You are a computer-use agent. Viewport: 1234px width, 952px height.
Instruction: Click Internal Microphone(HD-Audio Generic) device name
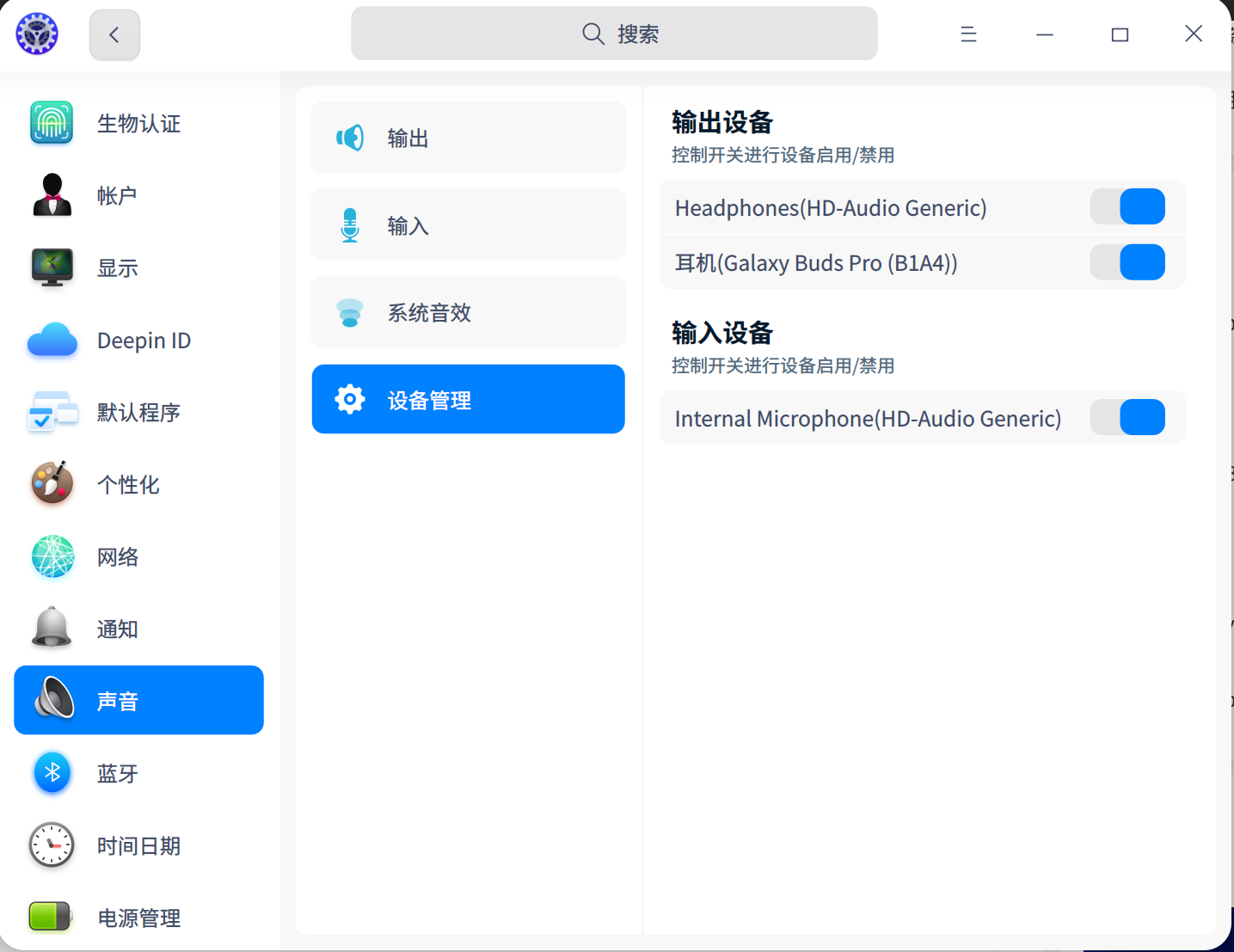[x=868, y=419]
